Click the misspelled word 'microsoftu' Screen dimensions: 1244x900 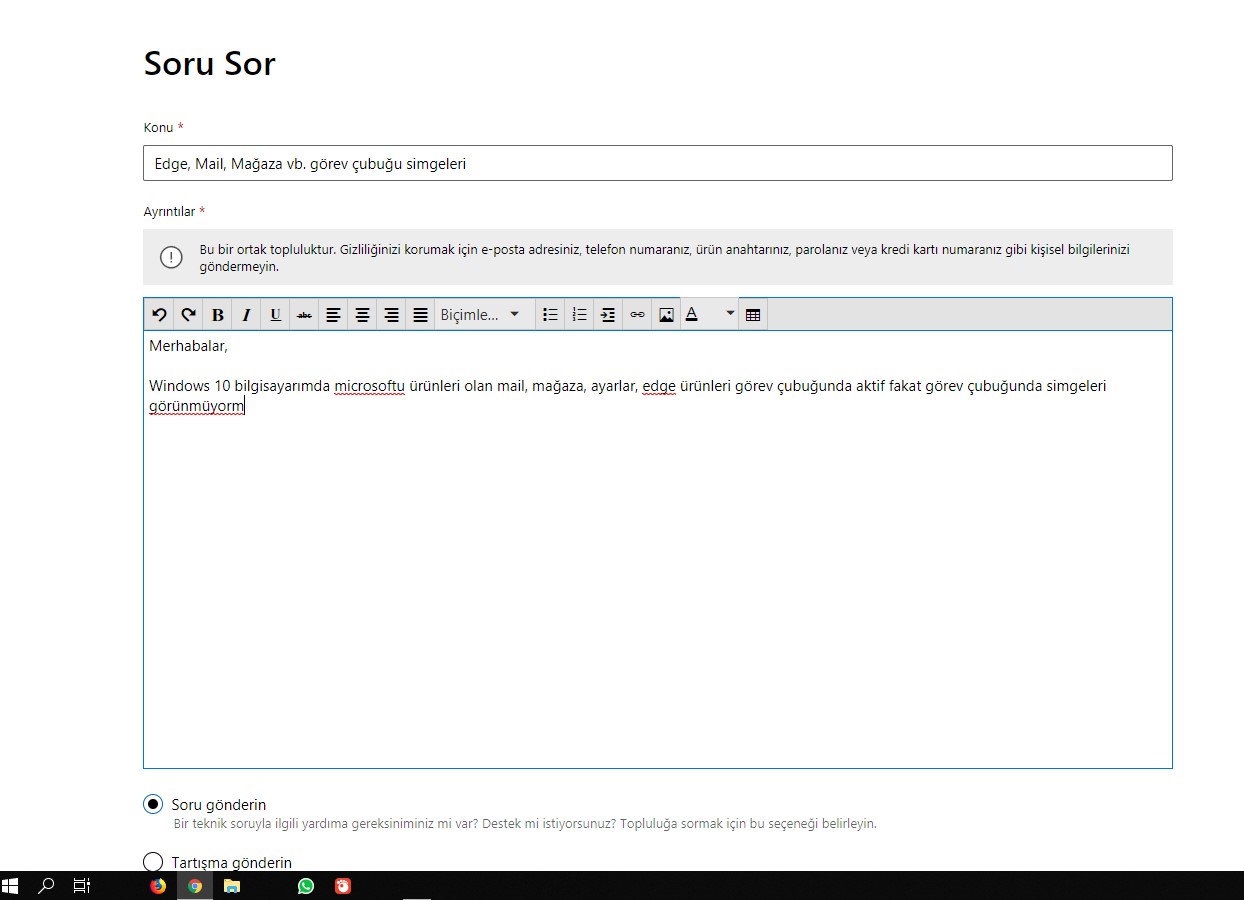pyautogui.click(x=370, y=386)
